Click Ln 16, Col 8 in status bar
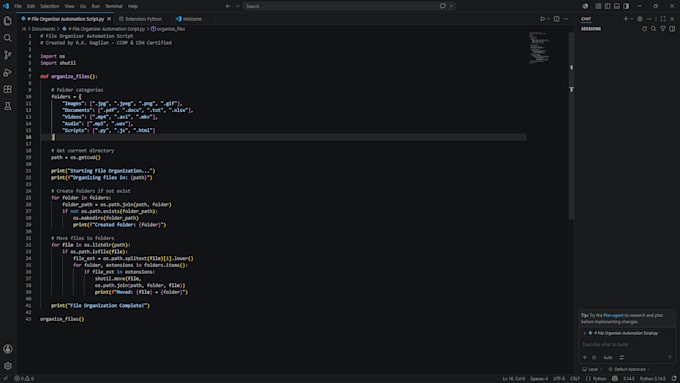The width and height of the screenshot is (680, 383). tap(513, 379)
